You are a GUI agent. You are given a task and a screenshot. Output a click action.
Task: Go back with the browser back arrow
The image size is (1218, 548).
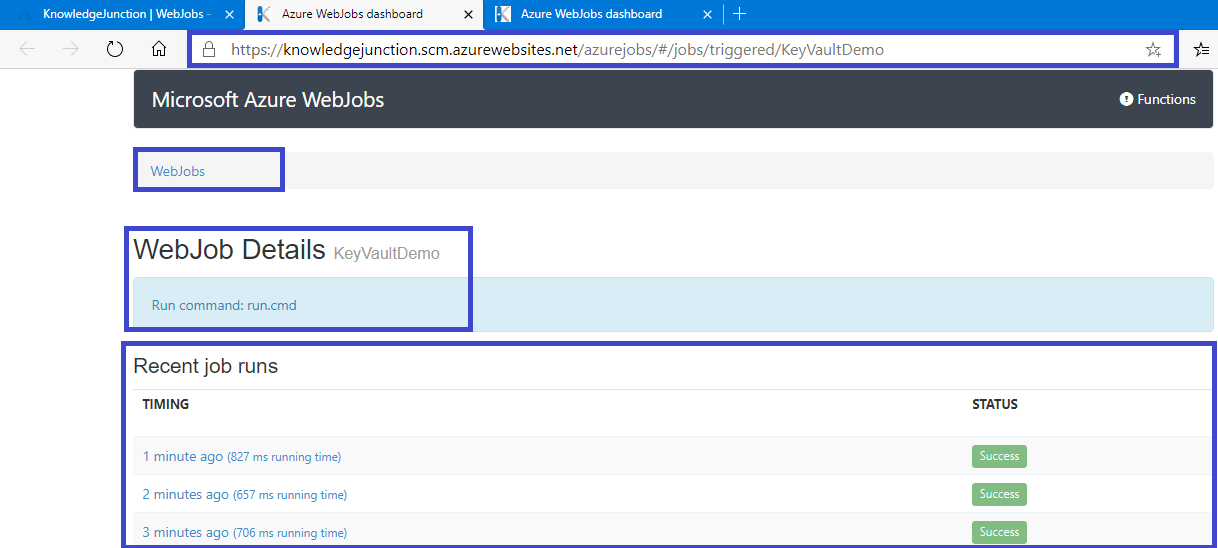[x=28, y=49]
